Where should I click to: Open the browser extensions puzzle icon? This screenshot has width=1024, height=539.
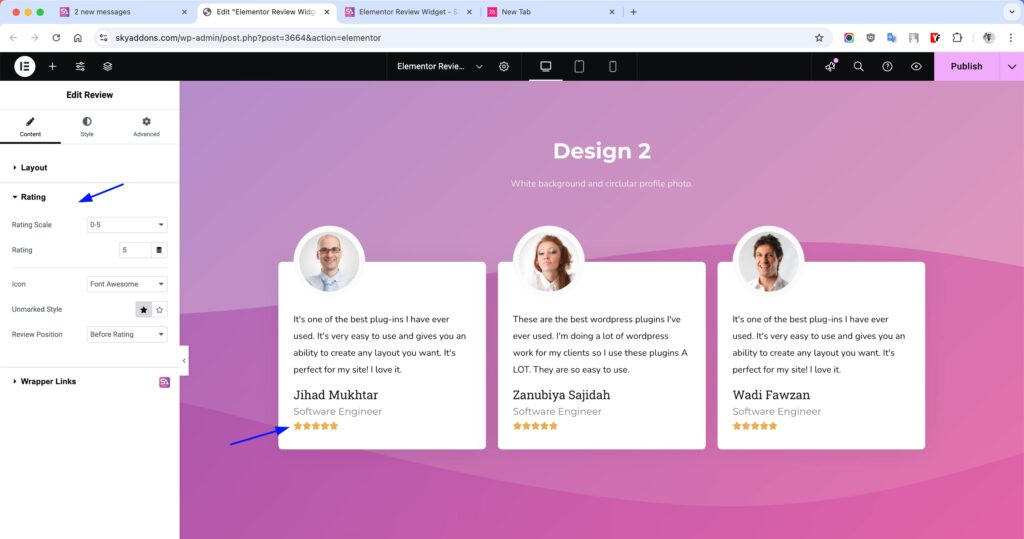[x=957, y=38]
